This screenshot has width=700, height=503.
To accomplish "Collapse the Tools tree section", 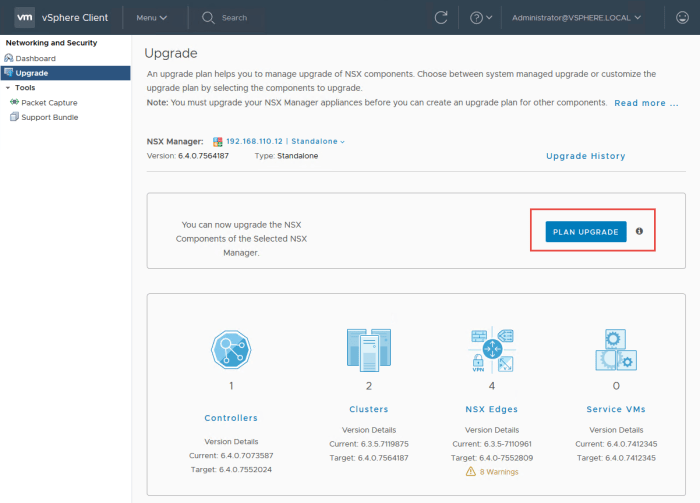I will coord(7,88).
